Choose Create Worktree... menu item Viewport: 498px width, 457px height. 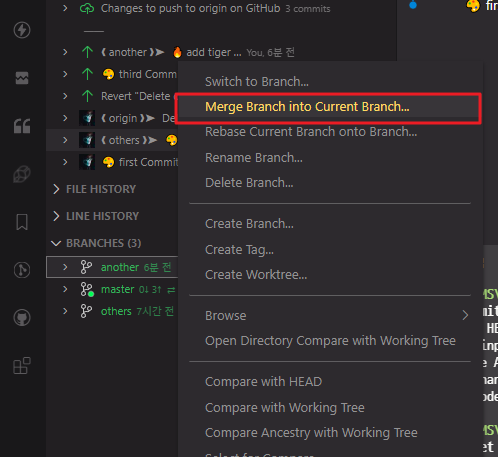330,275
